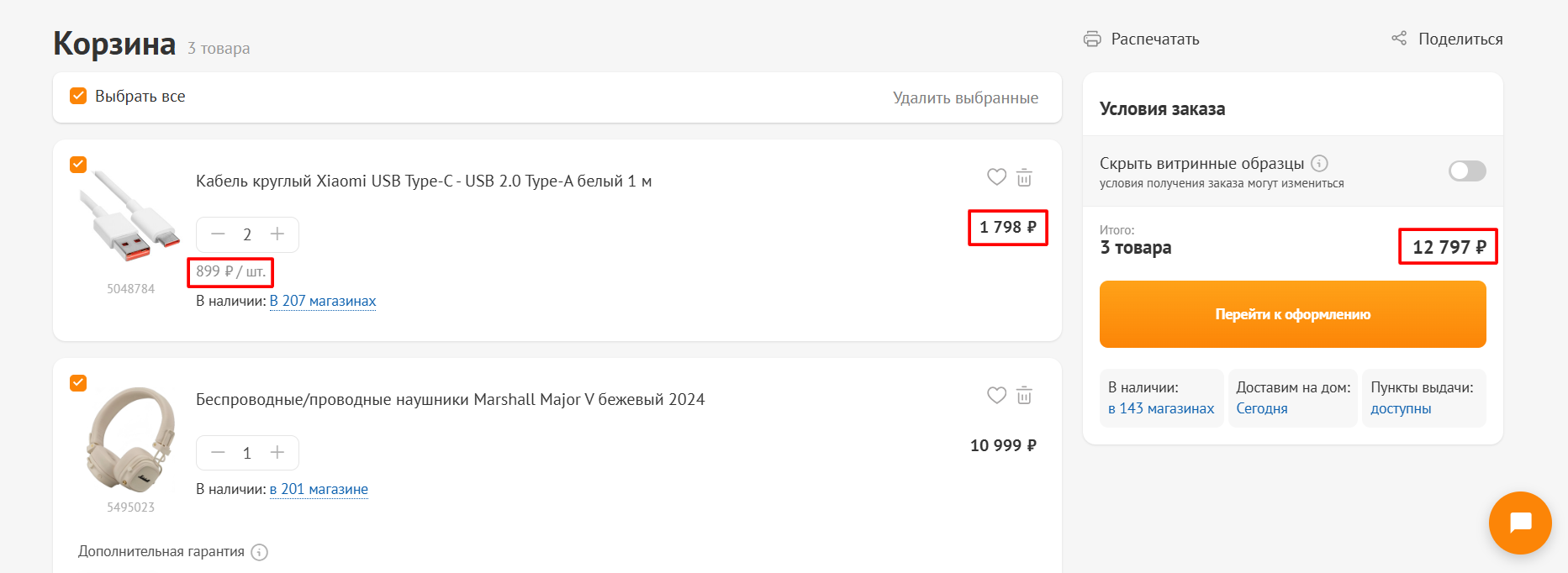Screen dimensions: 1568x573
Task: Click Удалить выбранные to remove selected
Action: pos(965,97)
